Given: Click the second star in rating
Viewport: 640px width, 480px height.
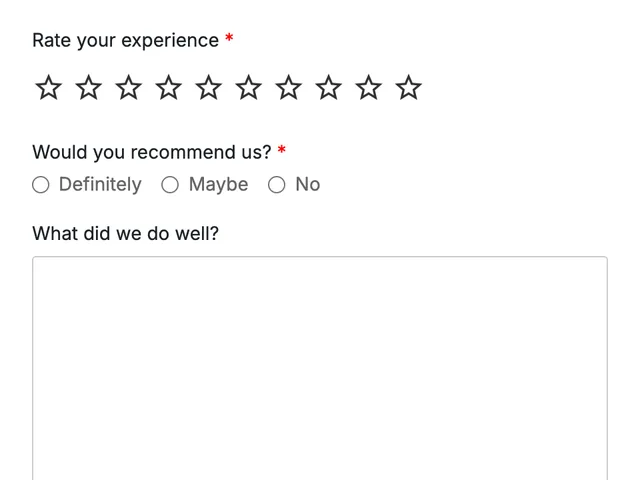Looking at the screenshot, I should tap(89, 87).
